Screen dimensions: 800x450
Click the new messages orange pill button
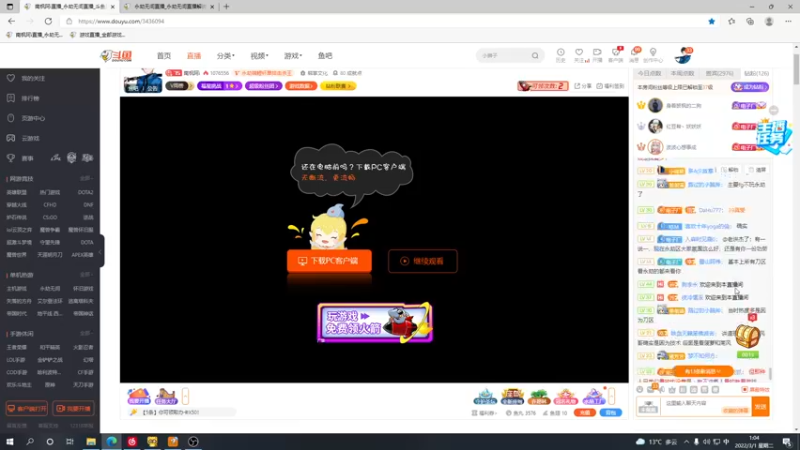703,371
